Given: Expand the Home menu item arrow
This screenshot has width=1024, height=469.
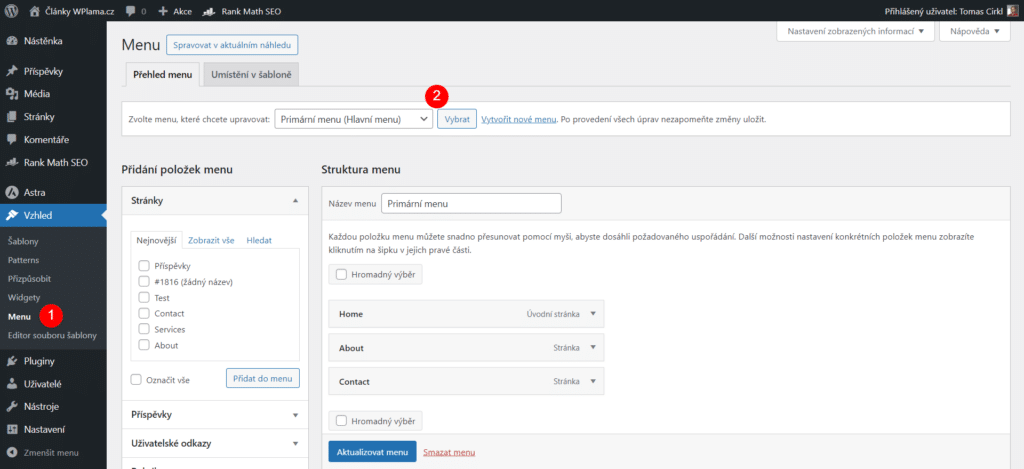Looking at the screenshot, I should coord(593,314).
